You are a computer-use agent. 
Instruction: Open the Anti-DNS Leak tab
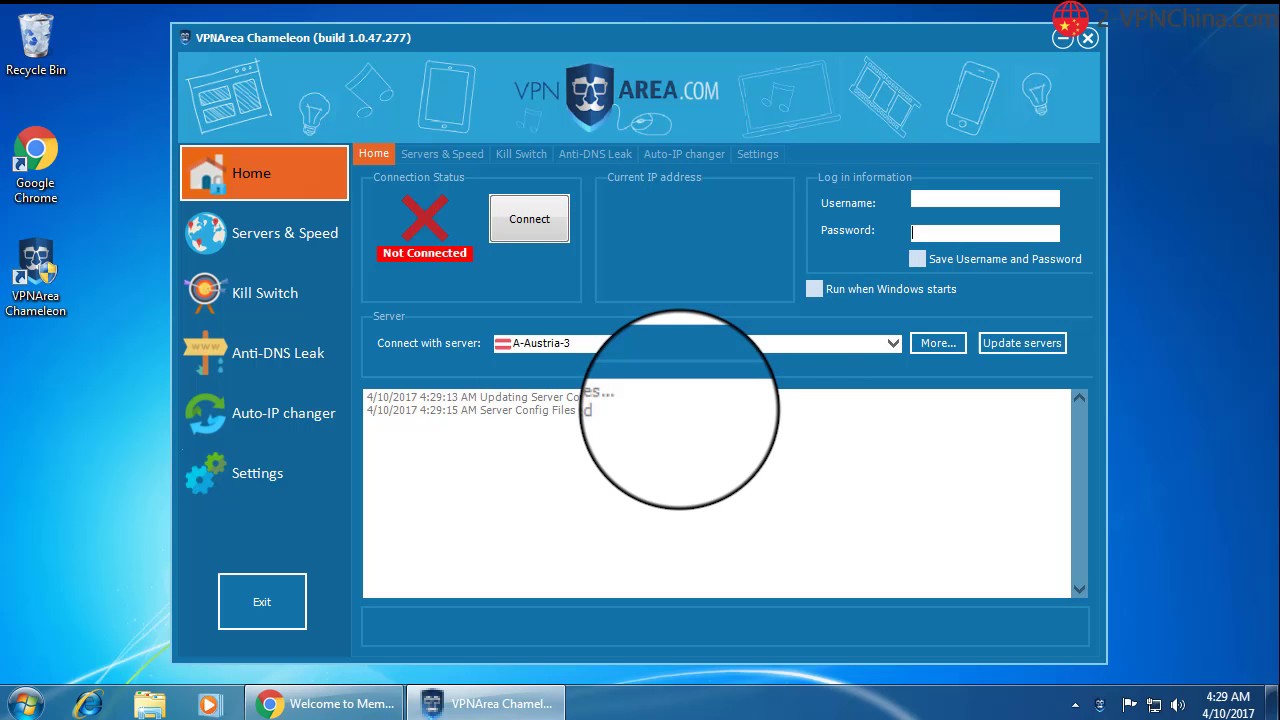pos(595,154)
